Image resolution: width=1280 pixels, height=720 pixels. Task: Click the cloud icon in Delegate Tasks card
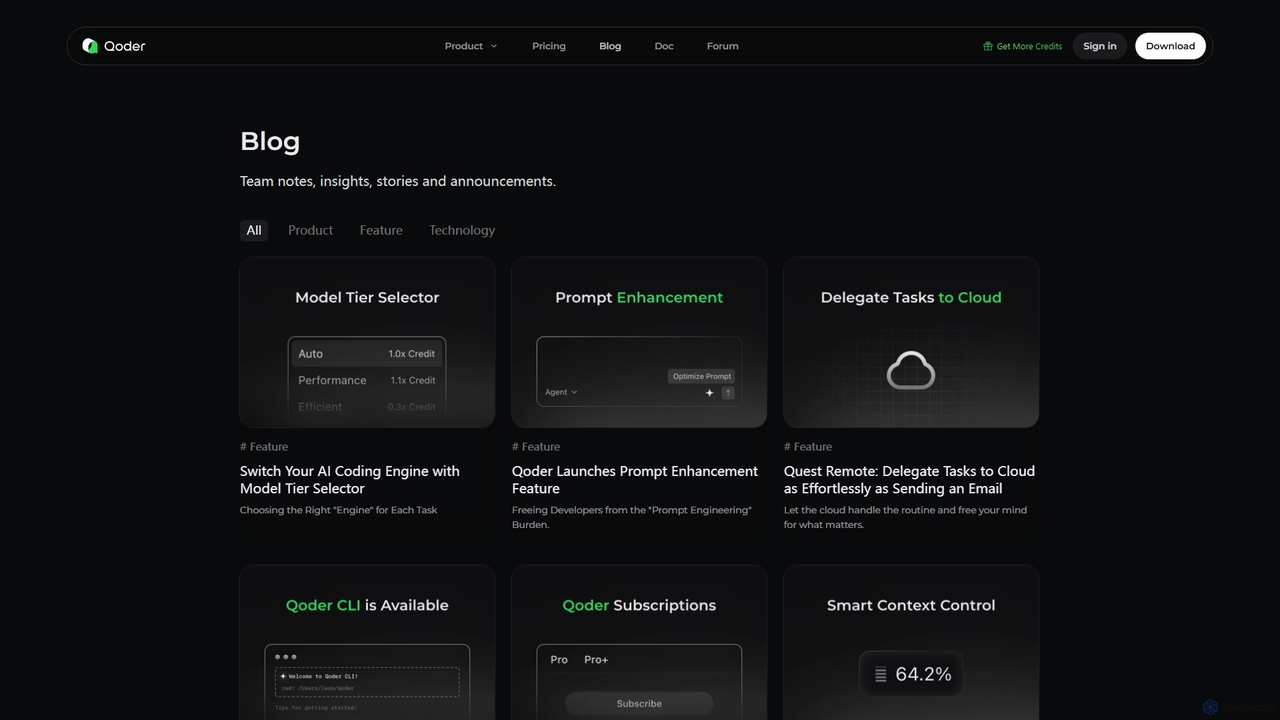[911, 371]
